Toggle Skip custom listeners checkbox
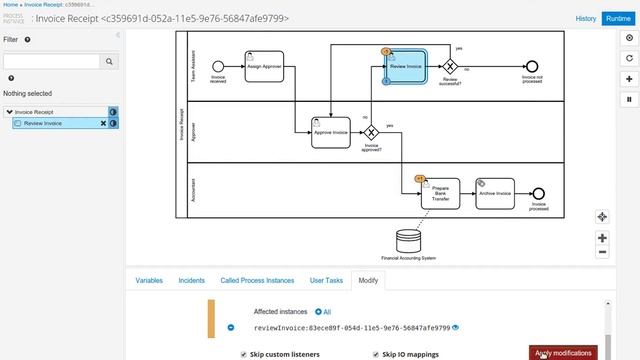640x360 pixels. point(244,354)
